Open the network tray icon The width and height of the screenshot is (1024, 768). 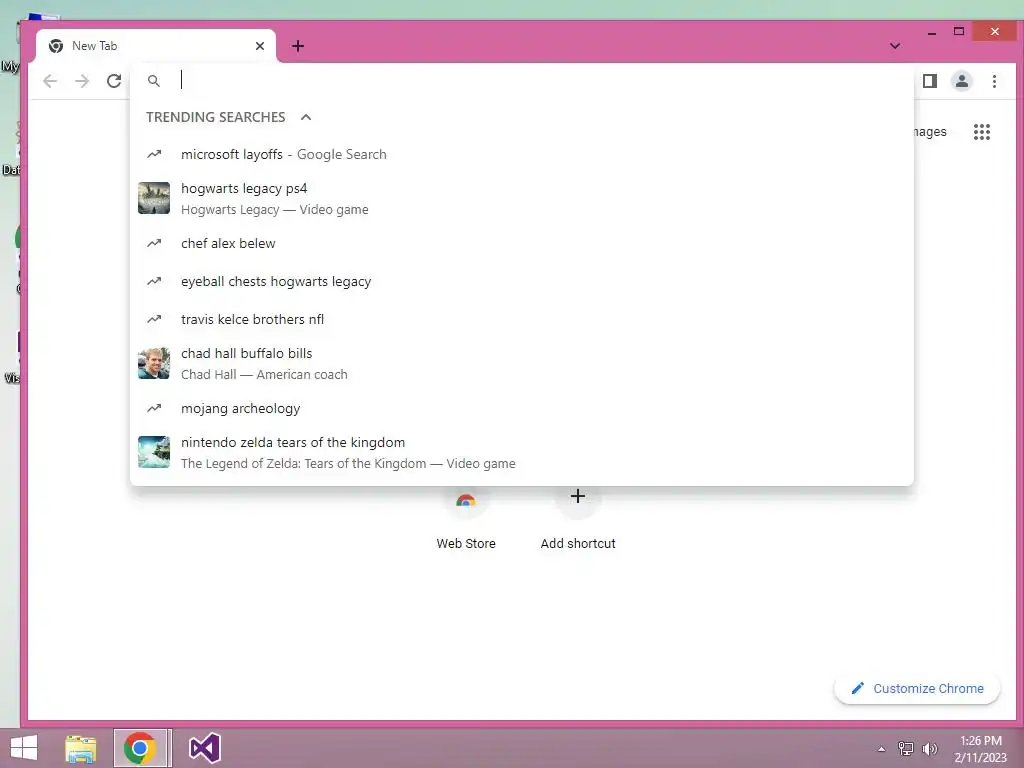tap(906, 749)
